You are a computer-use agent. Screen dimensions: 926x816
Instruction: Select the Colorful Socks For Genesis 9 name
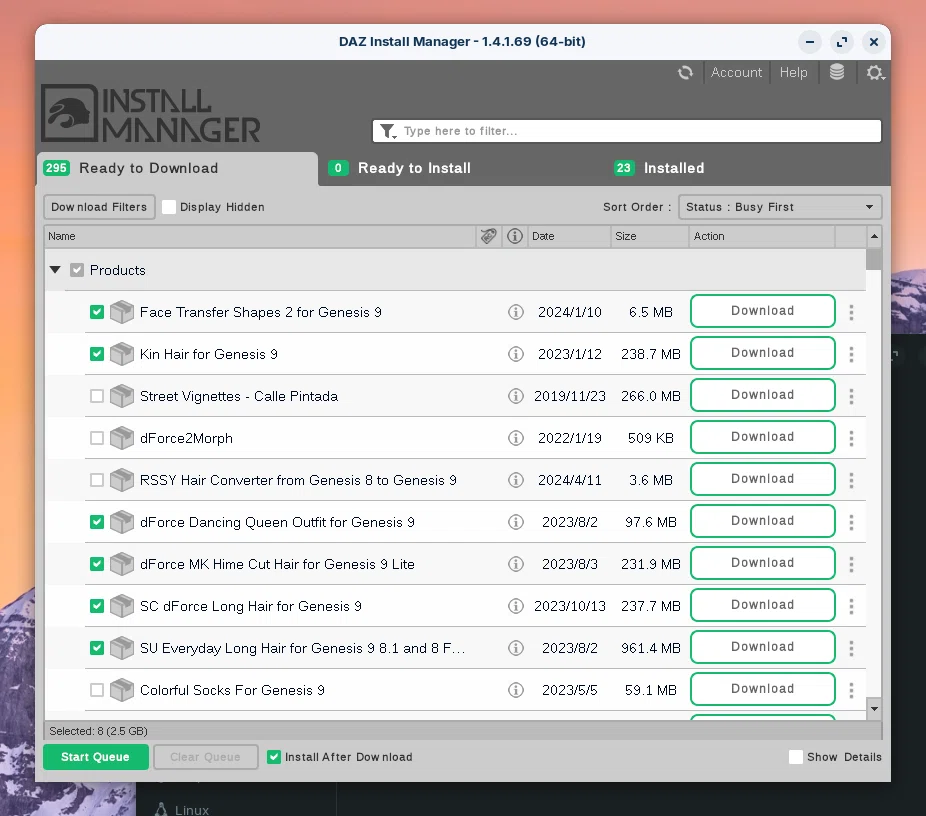[x=232, y=690]
